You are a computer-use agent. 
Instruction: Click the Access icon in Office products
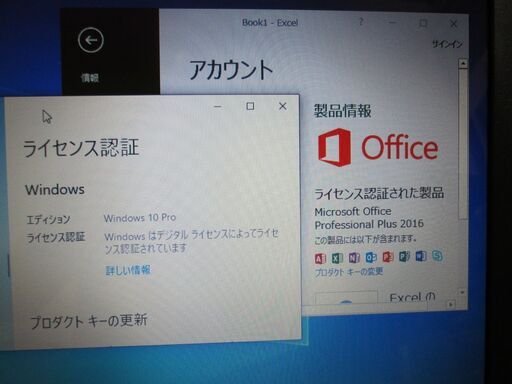[x=320, y=258]
